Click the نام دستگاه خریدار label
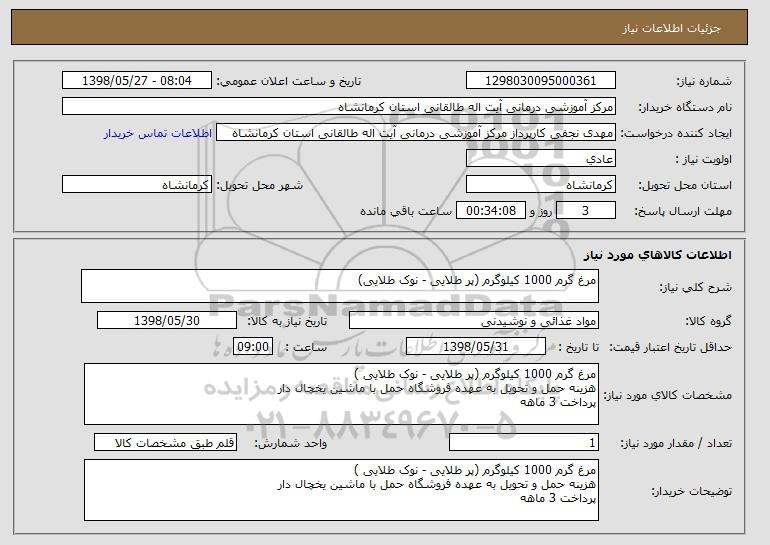Viewport: 770px width, 545px height. [x=685, y=107]
